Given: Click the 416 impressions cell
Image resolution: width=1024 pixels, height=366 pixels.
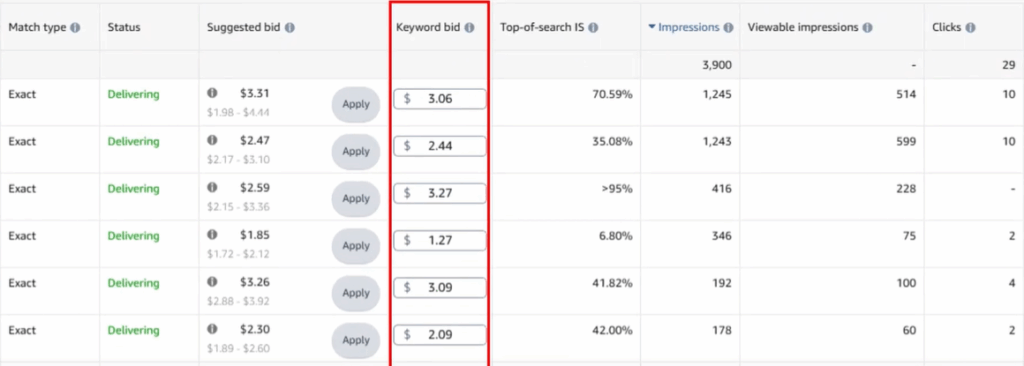Looking at the screenshot, I should click(x=722, y=189).
